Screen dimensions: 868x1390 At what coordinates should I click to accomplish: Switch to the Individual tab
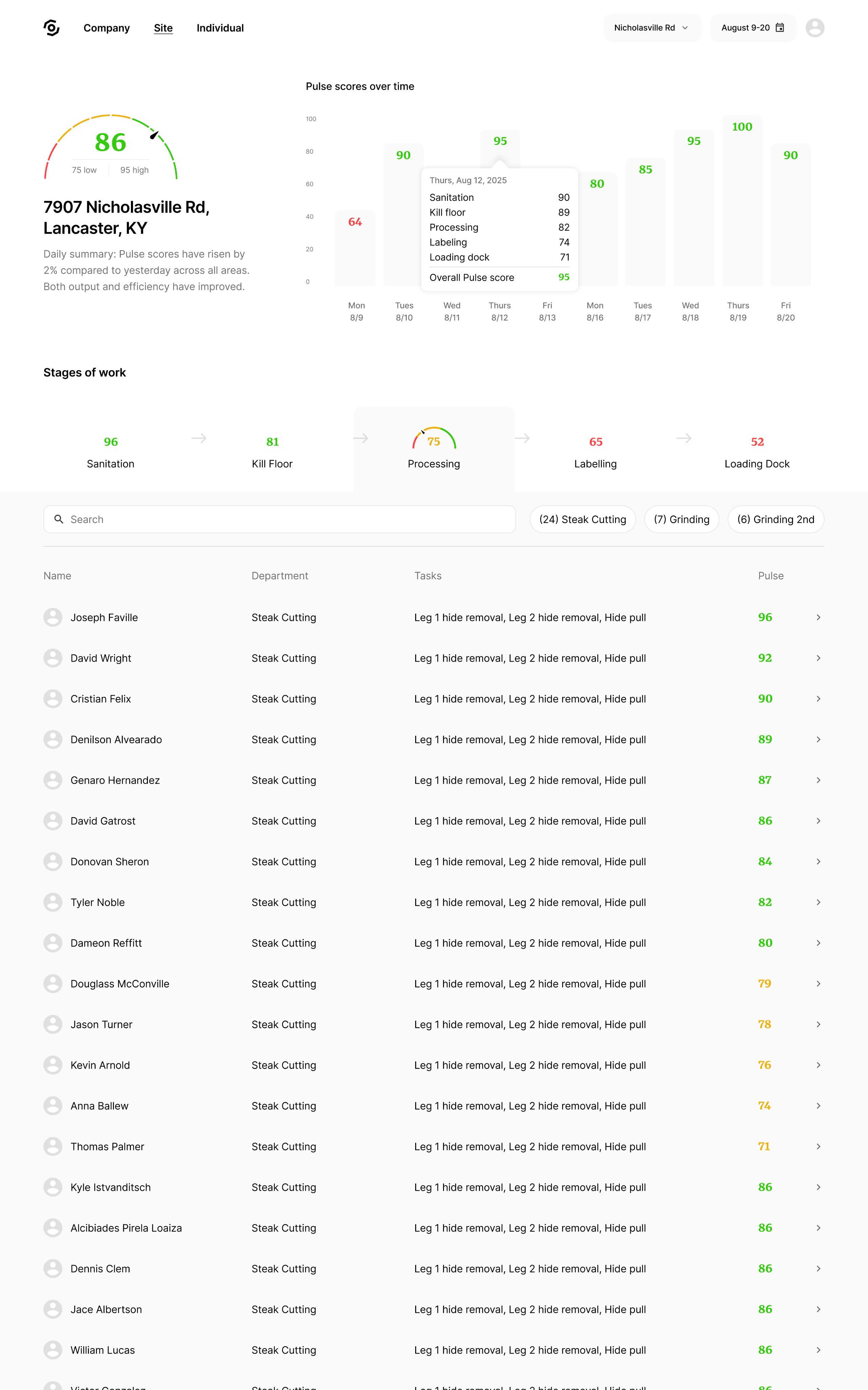coord(220,27)
